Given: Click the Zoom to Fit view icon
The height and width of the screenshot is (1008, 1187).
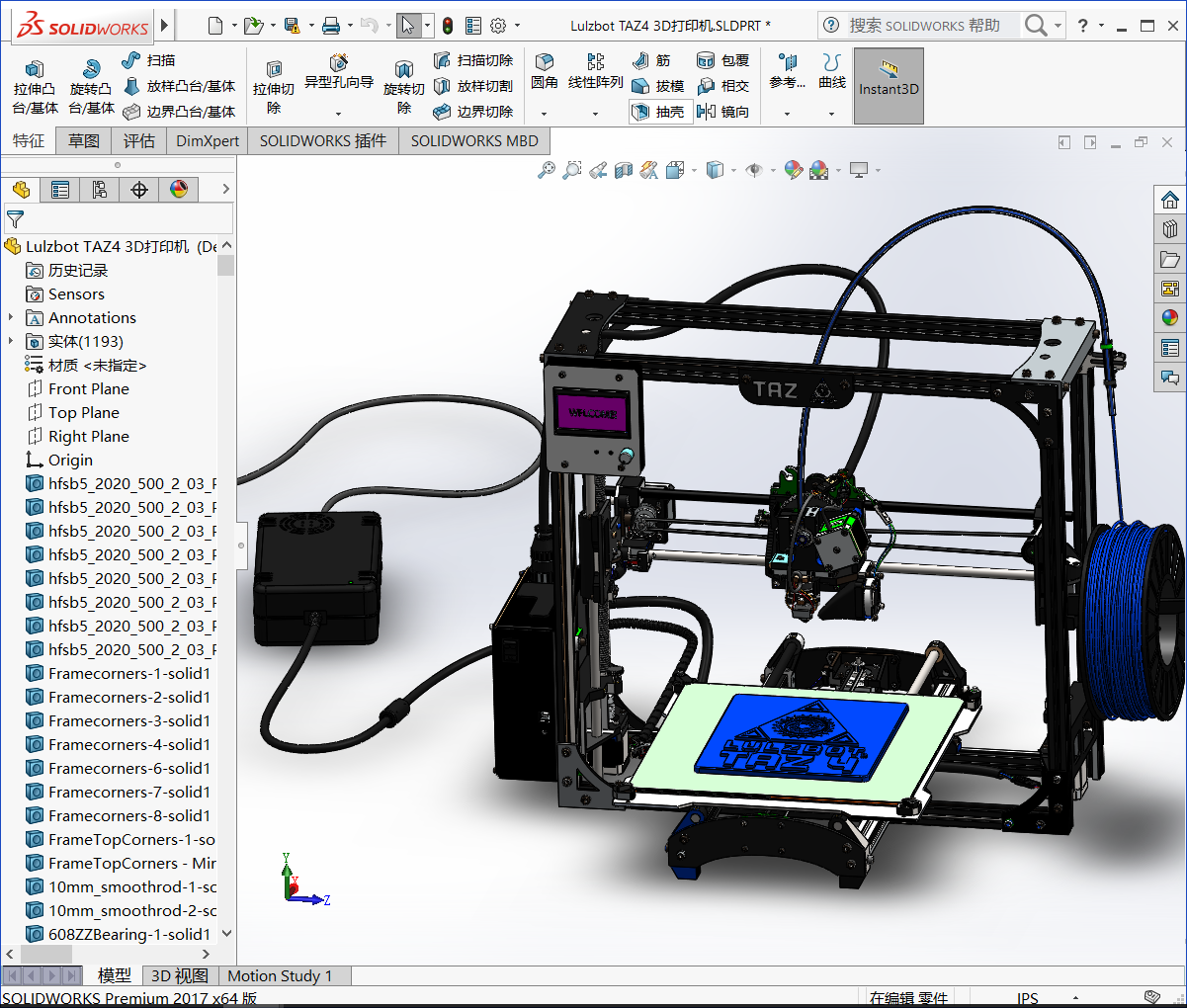Looking at the screenshot, I should pos(549,170).
